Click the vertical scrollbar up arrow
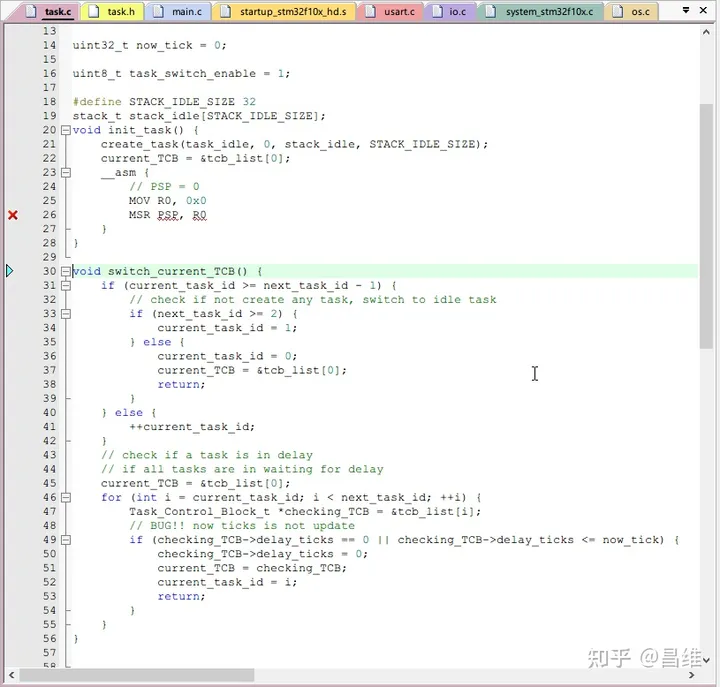The image size is (720, 687). coord(706,32)
